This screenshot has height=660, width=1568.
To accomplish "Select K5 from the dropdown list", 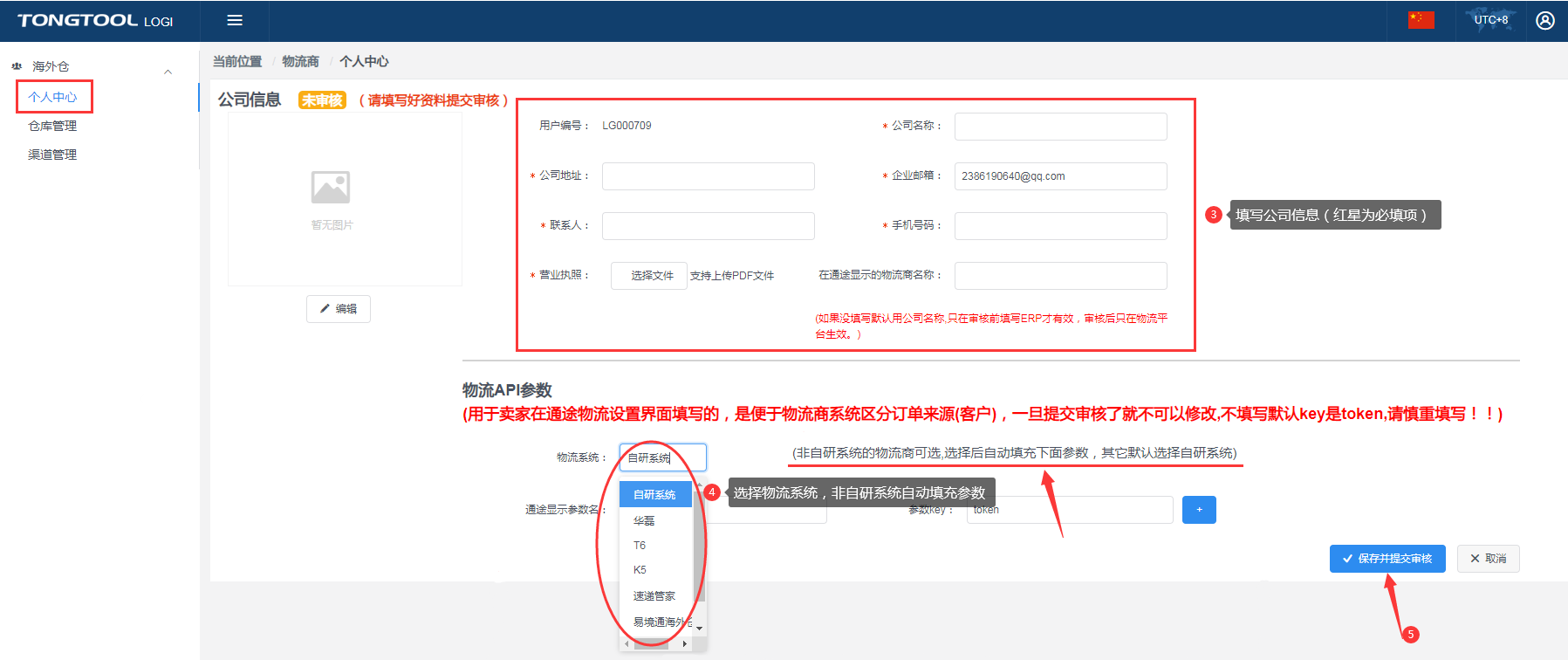I will click(x=656, y=570).
